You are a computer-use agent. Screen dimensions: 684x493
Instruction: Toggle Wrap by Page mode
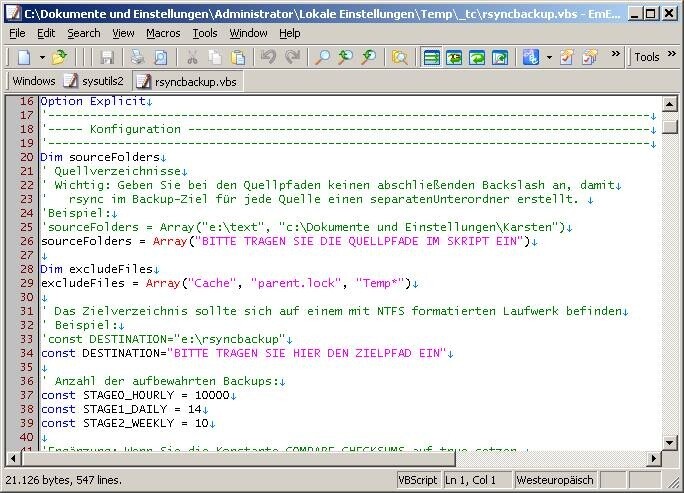pyautogui.click(x=500, y=57)
